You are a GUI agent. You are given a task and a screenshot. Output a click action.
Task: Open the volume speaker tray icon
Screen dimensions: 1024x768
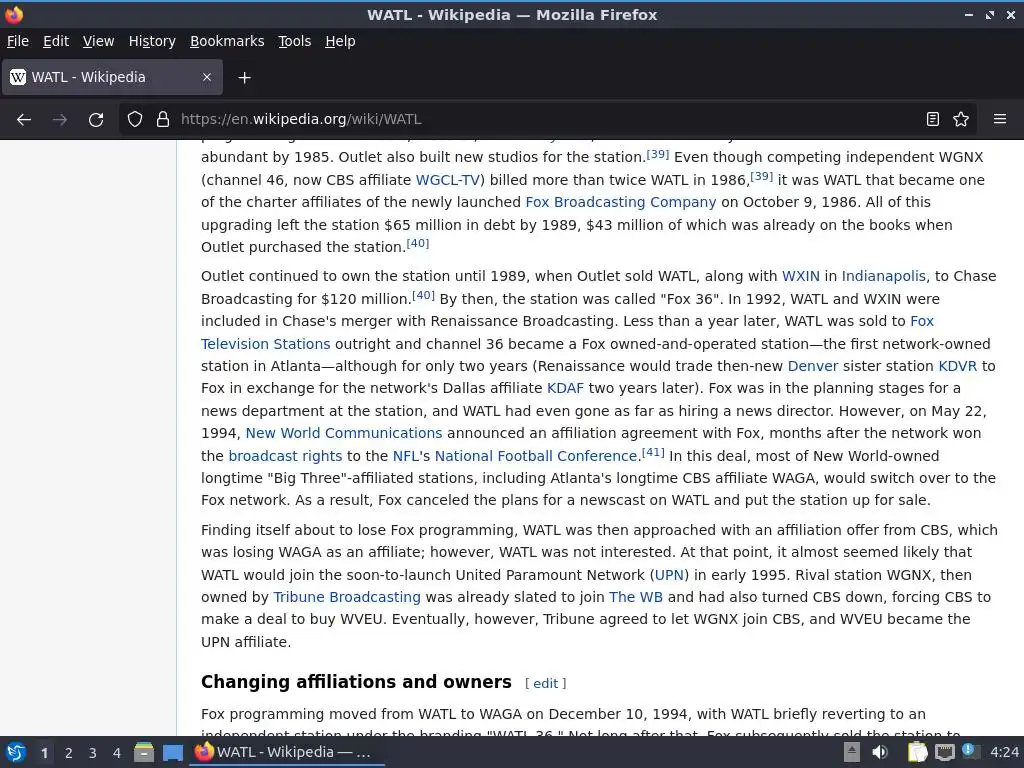pyautogui.click(x=880, y=752)
